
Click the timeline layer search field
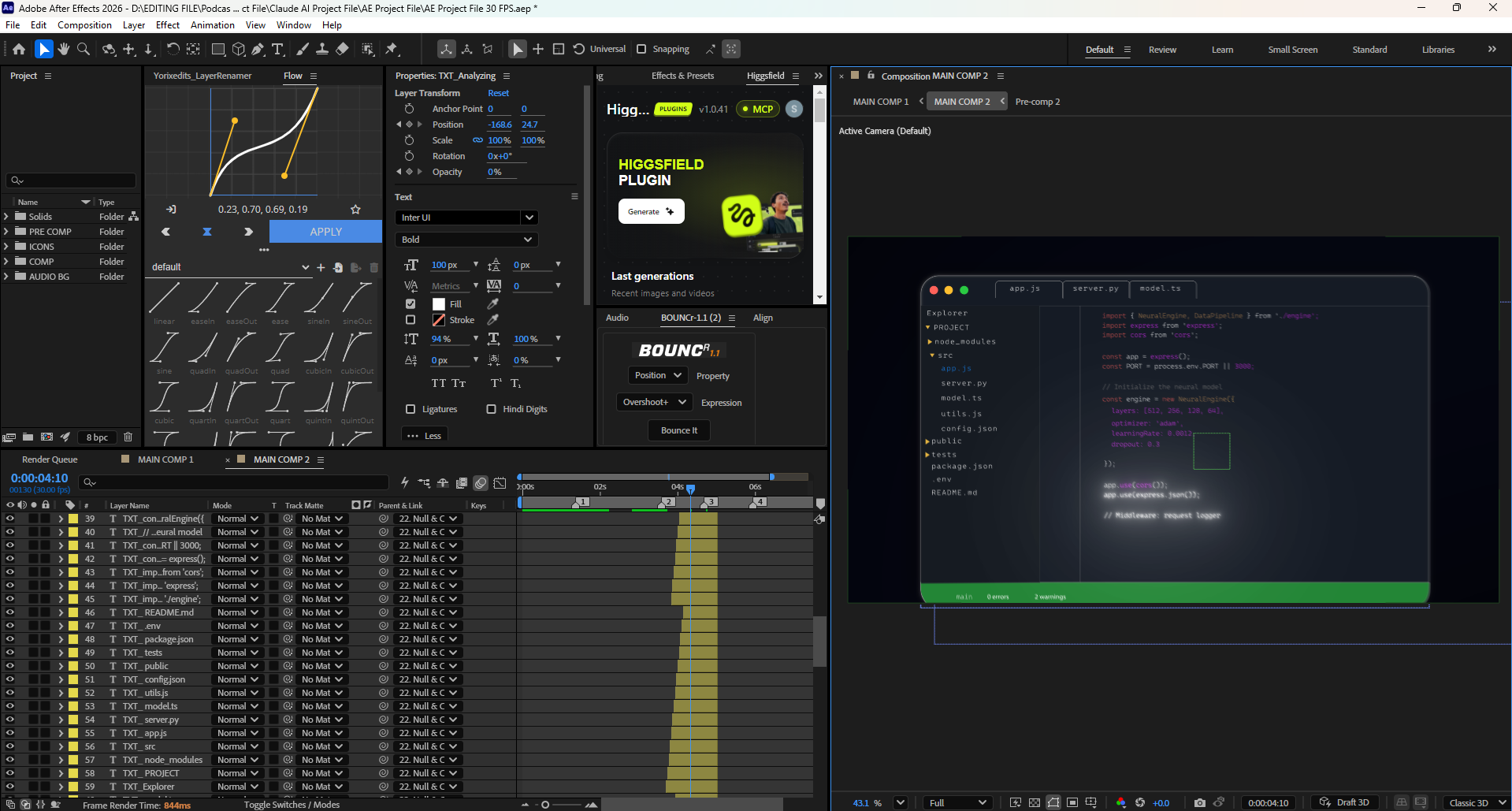click(x=235, y=482)
